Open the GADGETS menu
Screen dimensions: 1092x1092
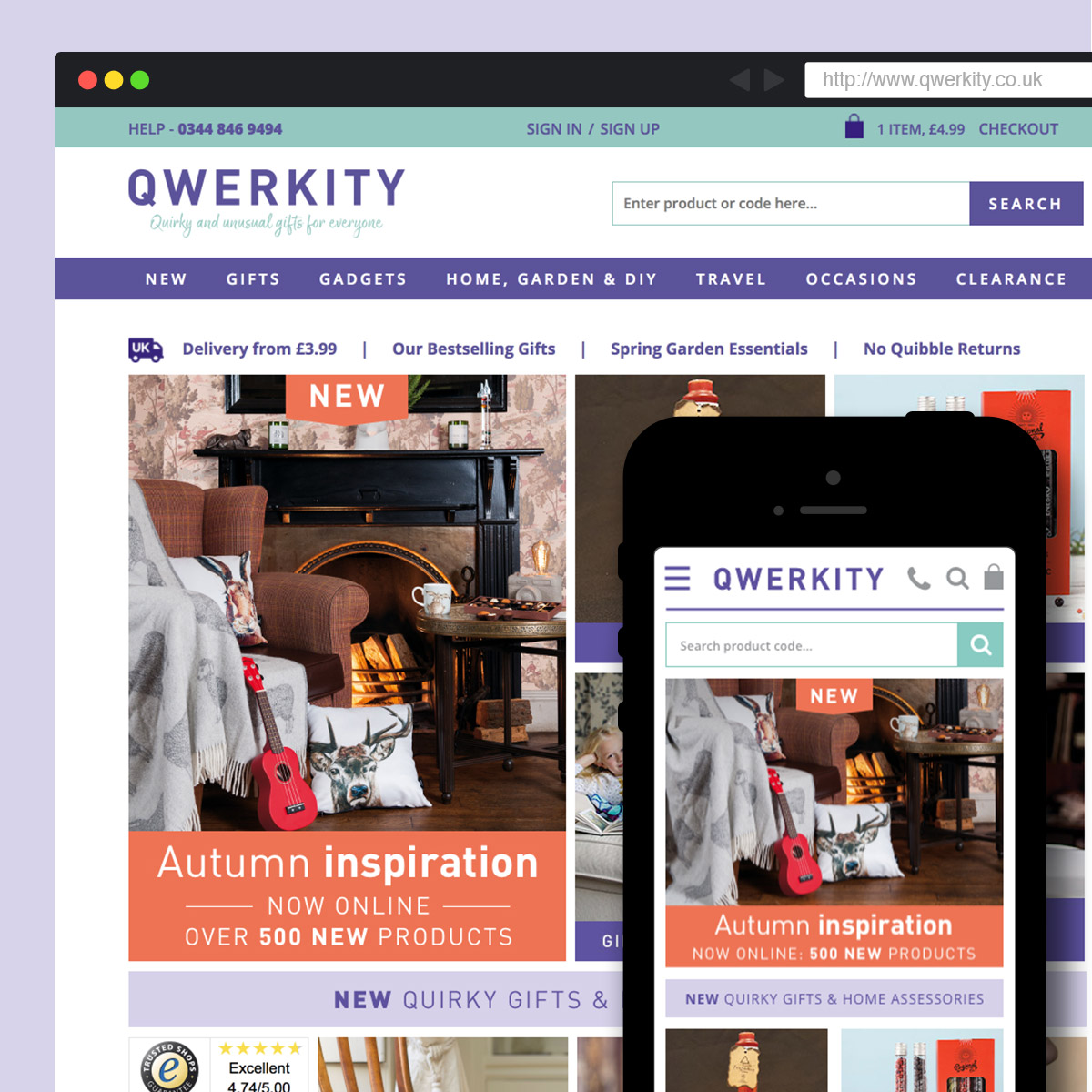[363, 279]
